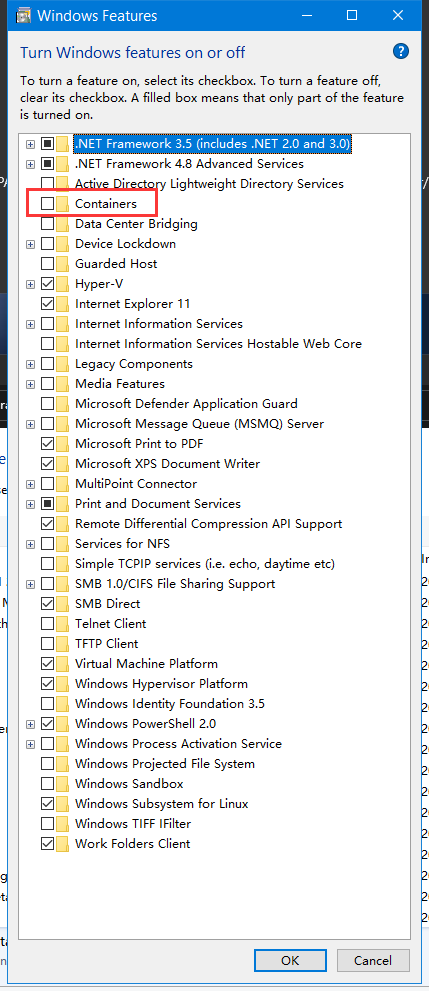Click the blue help question mark icon

point(401,52)
